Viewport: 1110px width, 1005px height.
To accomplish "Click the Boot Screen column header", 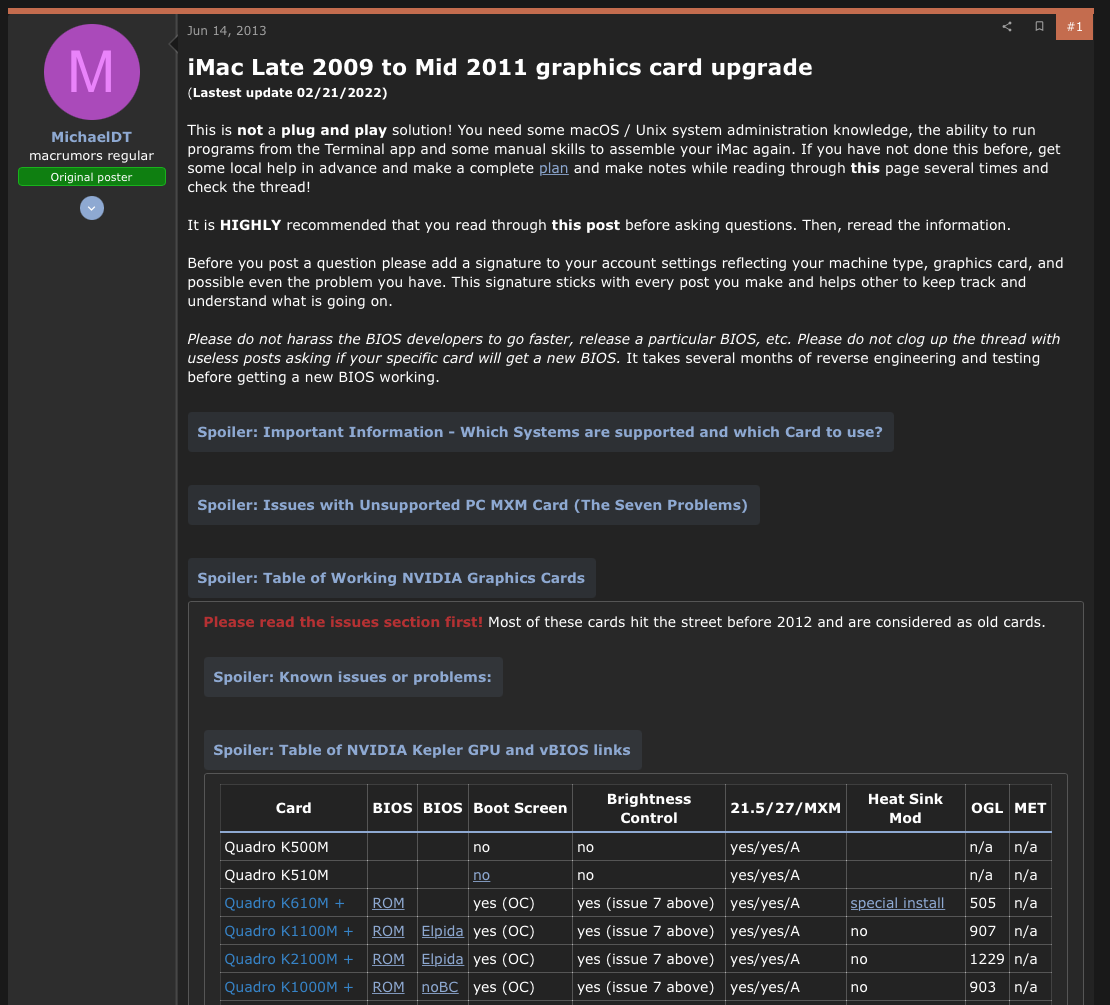I will click(x=520, y=808).
